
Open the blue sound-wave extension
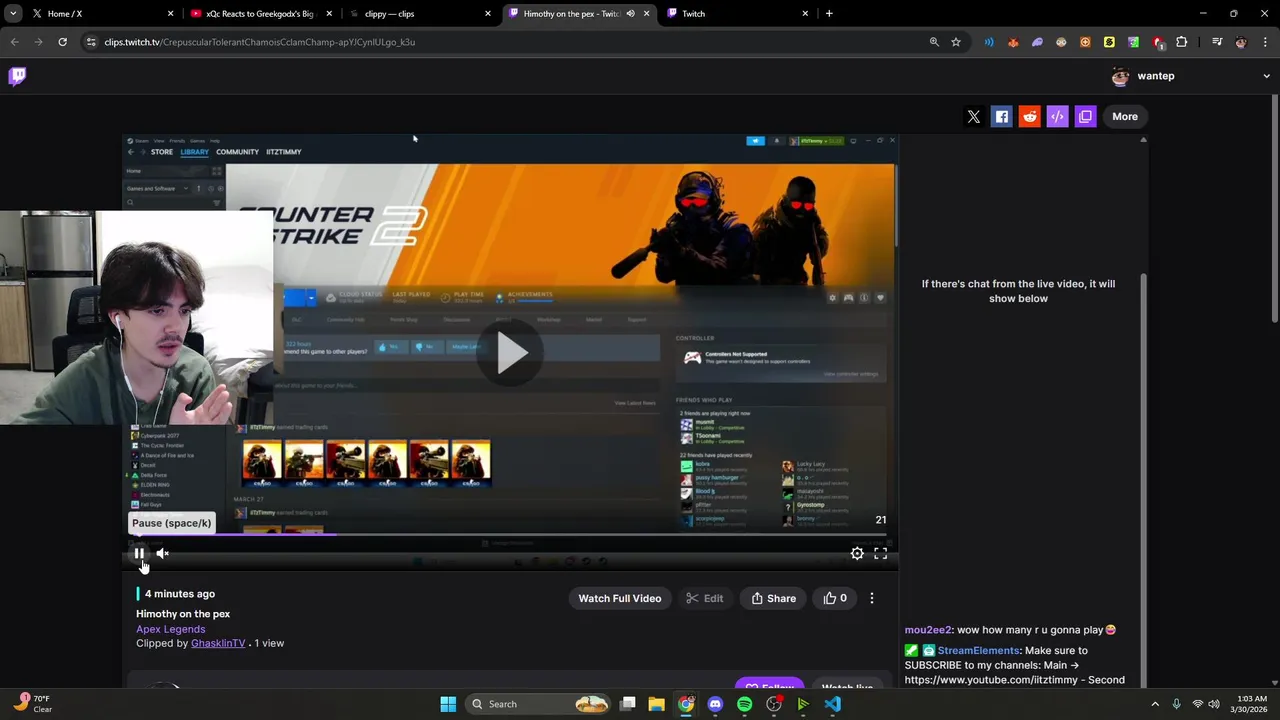coord(989,42)
